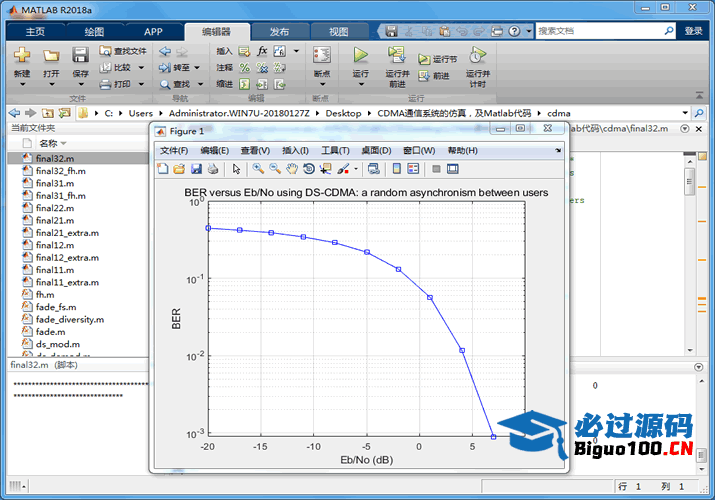Image resolution: width=715 pixels, height=500 pixels.
Task: Click the Find Files (查找文件) button
Action: [x=123, y=51]
